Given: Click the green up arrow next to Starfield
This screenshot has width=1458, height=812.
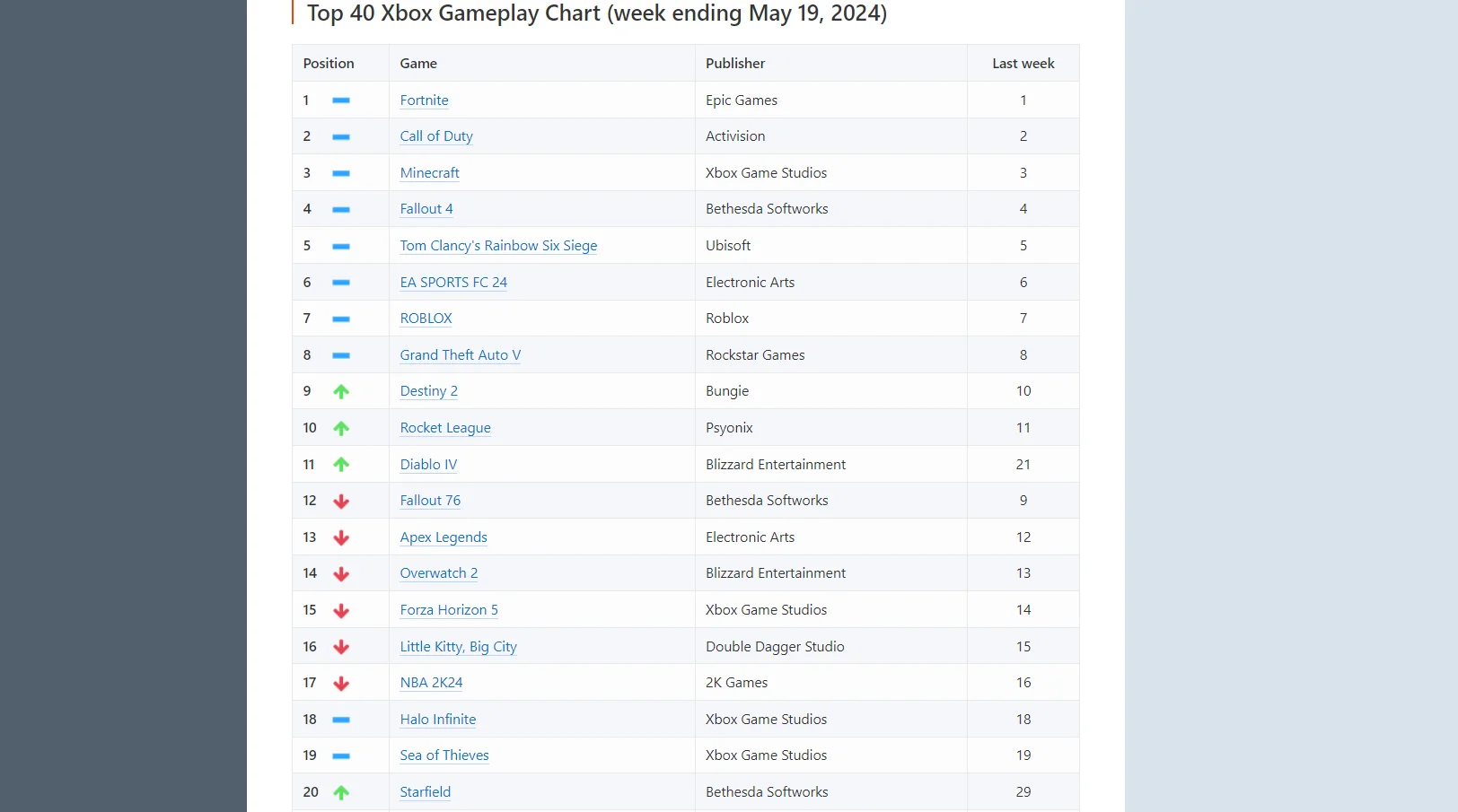Looking at the screenshot, I should click(x=341, y=792).
